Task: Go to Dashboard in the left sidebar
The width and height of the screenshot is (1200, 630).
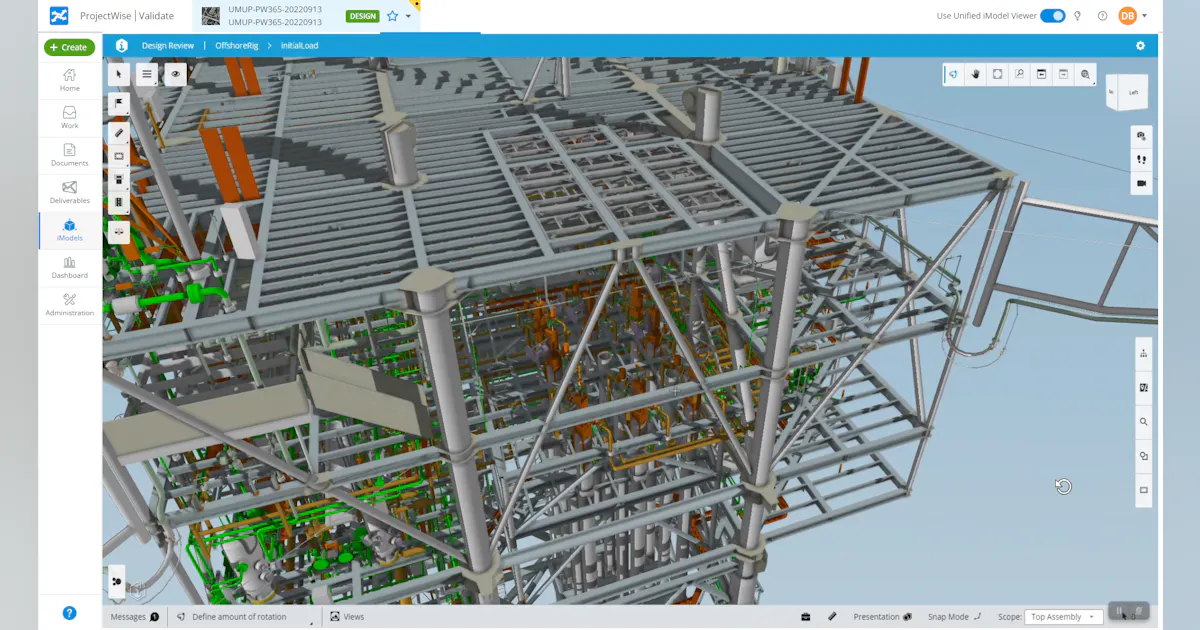Action: [69, 267]
